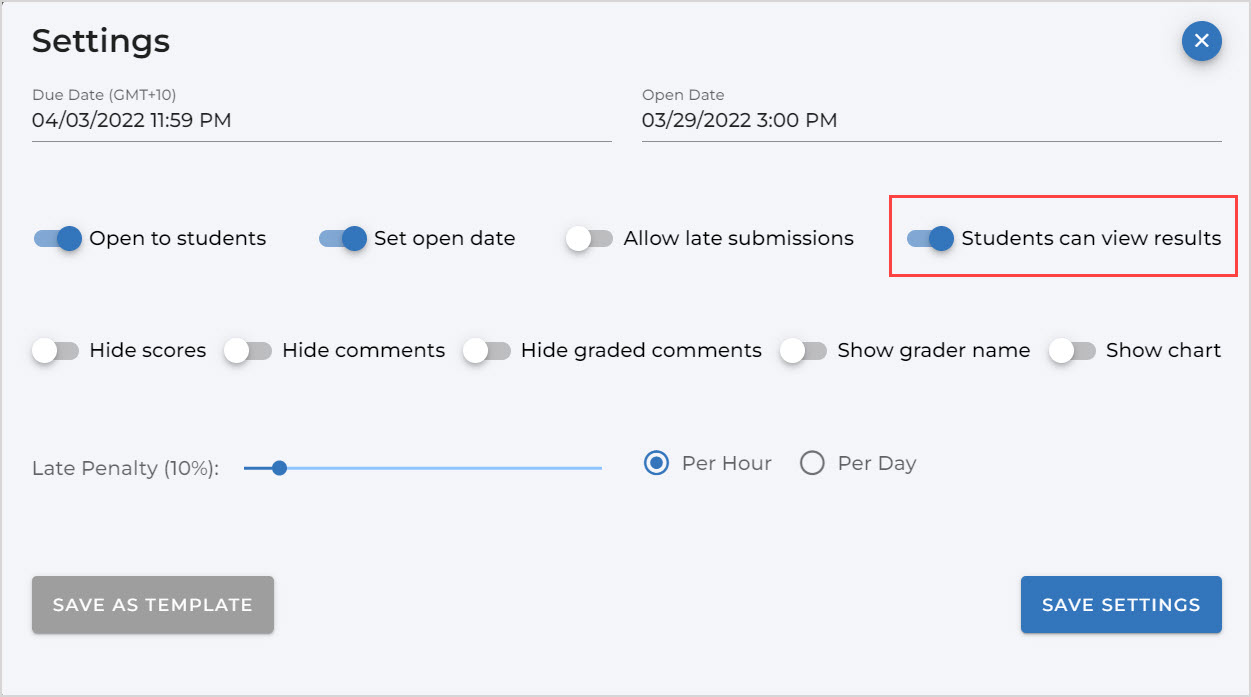Click the Due Date (GMT+10) label
The width and height of the screenshot is (1251, 697).
point(104,95)
